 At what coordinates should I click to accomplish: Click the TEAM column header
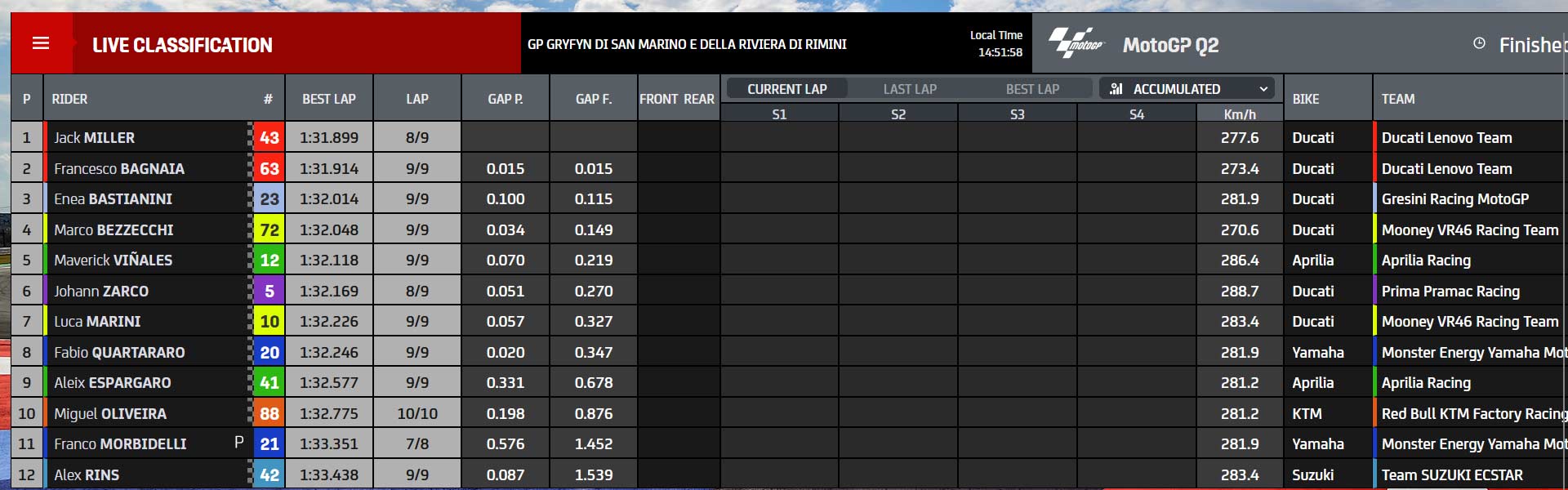(x=1398, y=99)
